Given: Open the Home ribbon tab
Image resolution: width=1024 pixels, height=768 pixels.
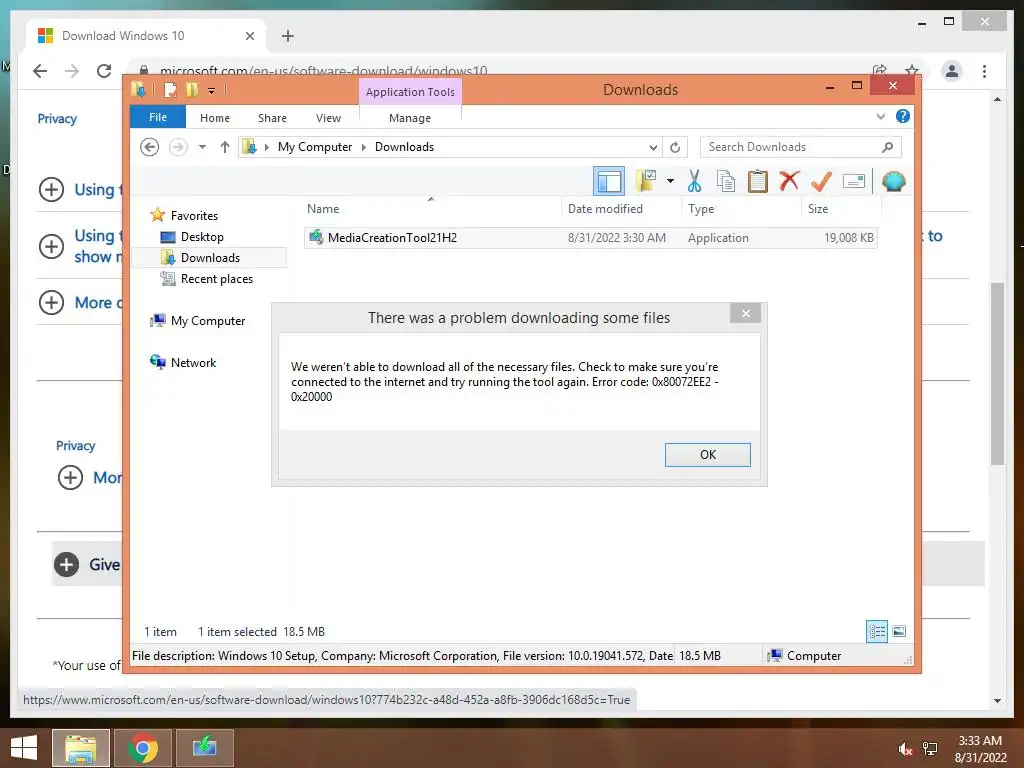Looking at the screenshot, I should coord(215,118).
